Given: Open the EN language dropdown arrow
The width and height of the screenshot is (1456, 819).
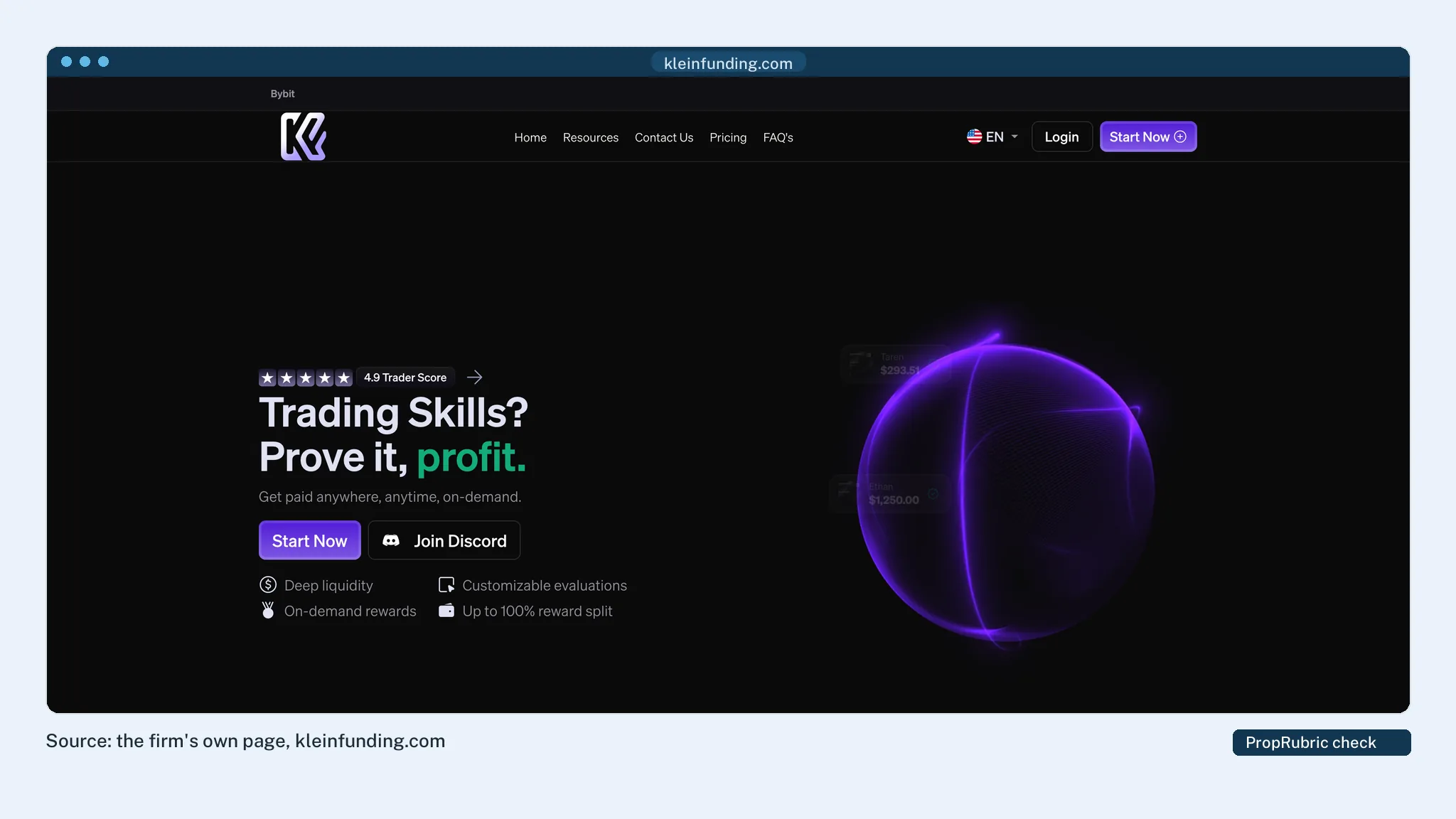Looking at the screenshot, I should point(1015,136).
